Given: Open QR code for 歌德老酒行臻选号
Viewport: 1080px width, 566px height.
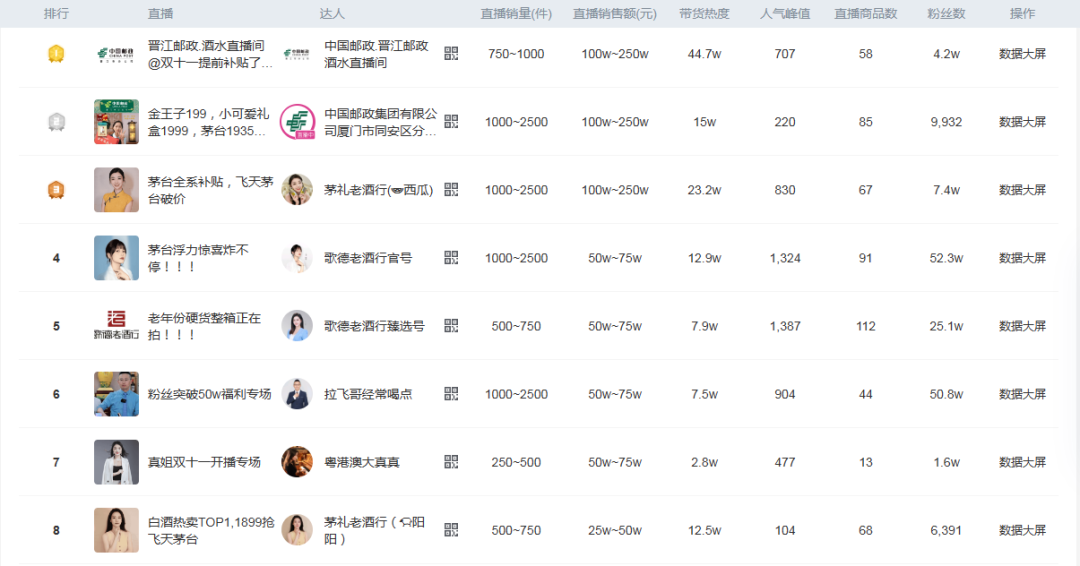Looking at the screenshot, I should 451,326.
